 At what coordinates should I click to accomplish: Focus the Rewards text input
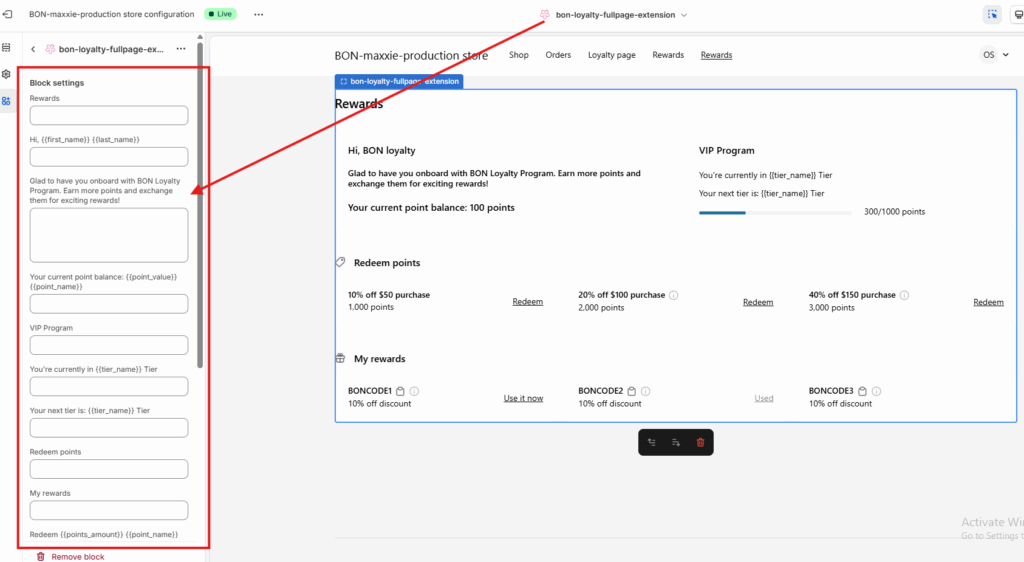[x=109, y=116]
